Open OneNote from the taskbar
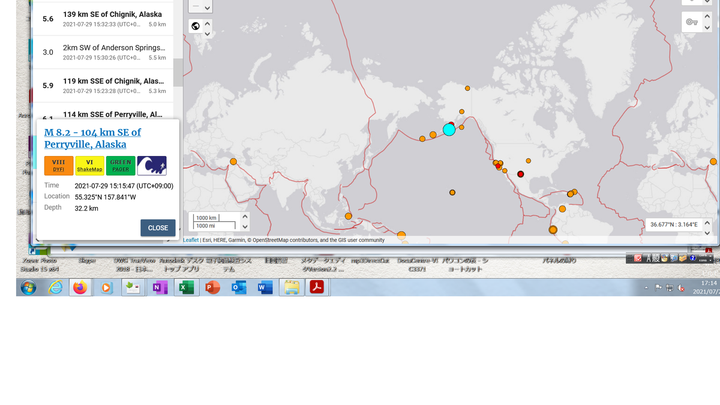720x405 pixels. point(159,288)
